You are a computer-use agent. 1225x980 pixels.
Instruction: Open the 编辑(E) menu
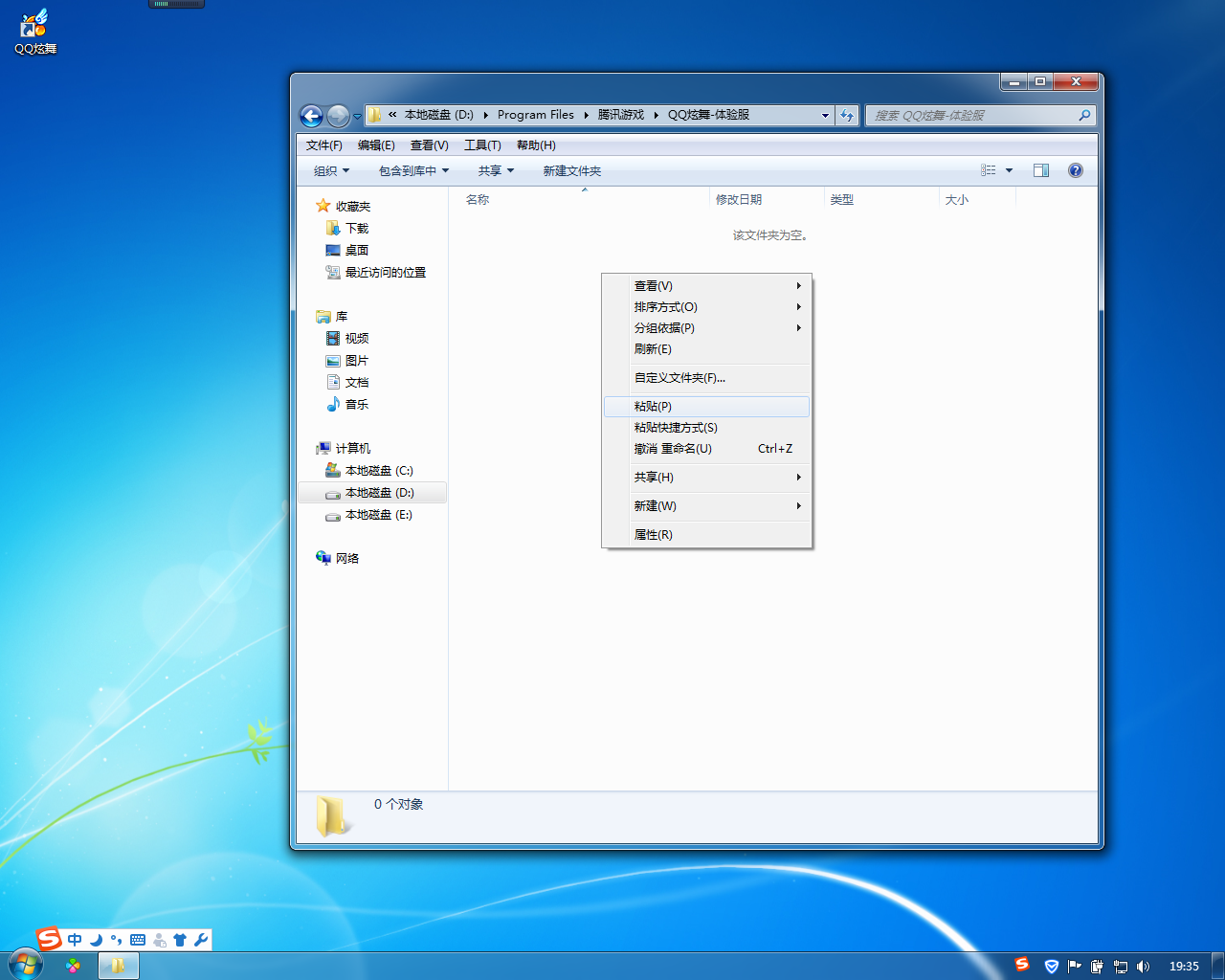coord(376,145)
